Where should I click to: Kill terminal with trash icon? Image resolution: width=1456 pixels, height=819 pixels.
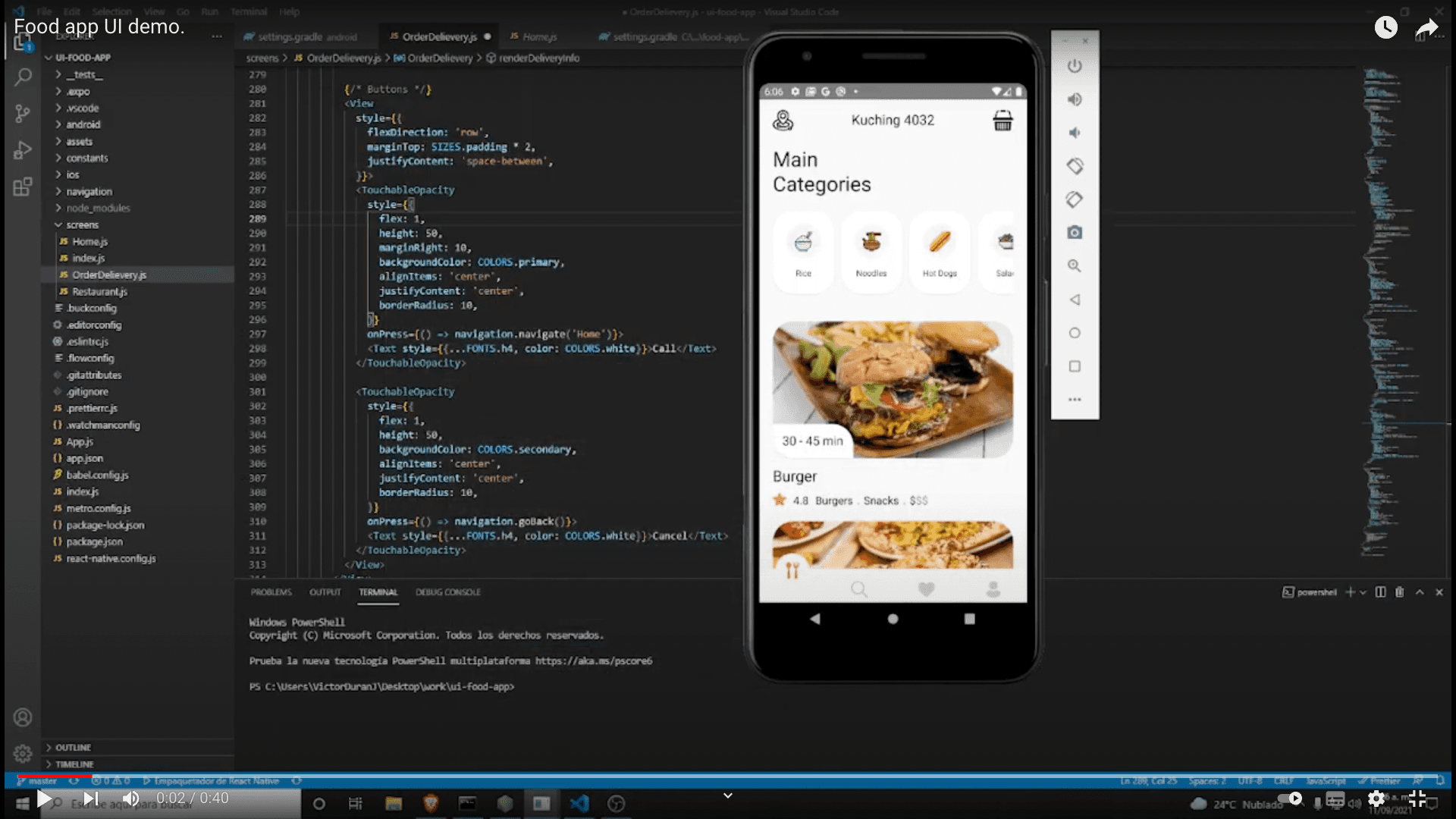(x=1400, y=592)
